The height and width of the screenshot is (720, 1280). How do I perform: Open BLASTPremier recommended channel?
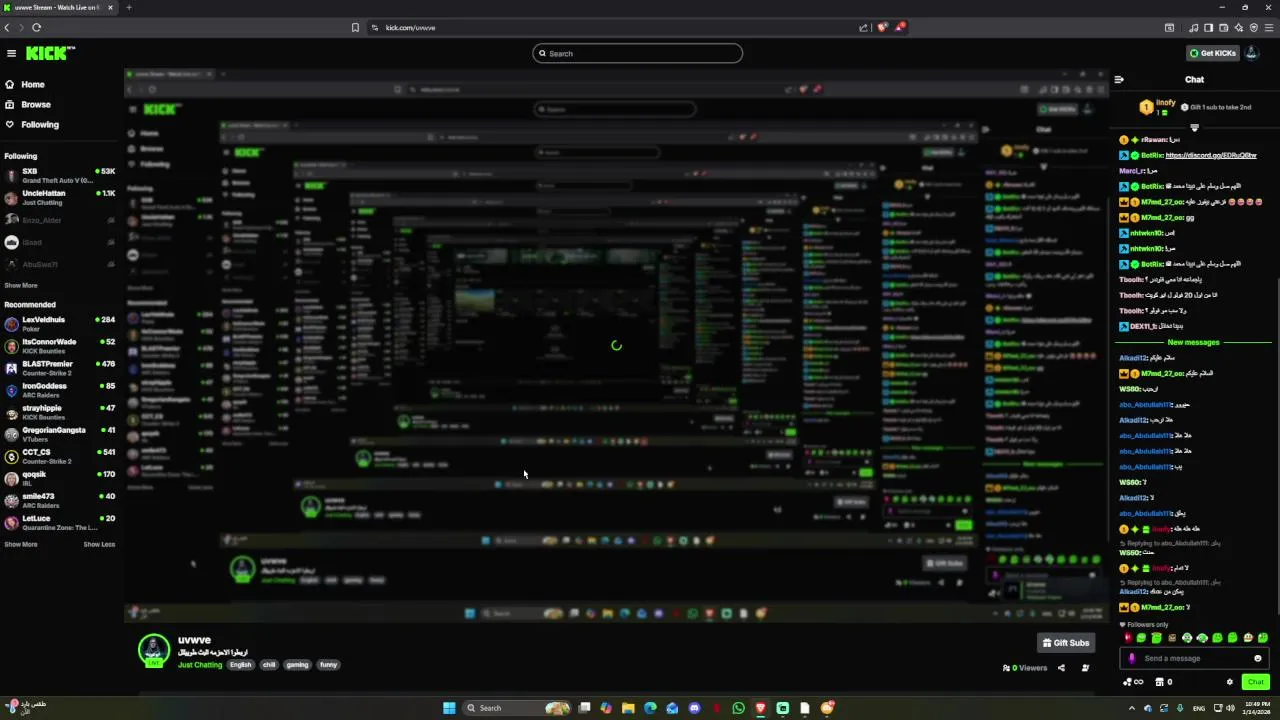tap(60, 368)
